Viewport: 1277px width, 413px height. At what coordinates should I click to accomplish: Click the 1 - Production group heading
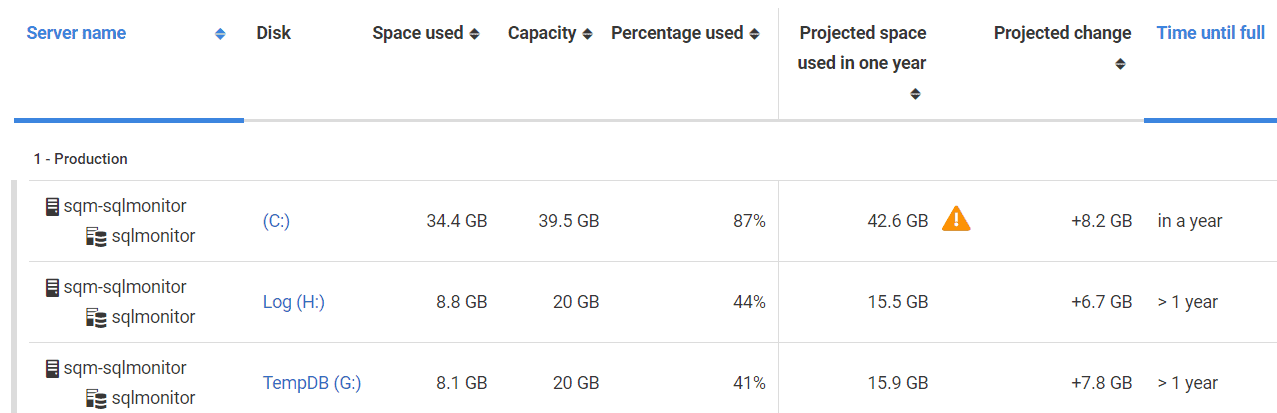click(x=80, y=159)
